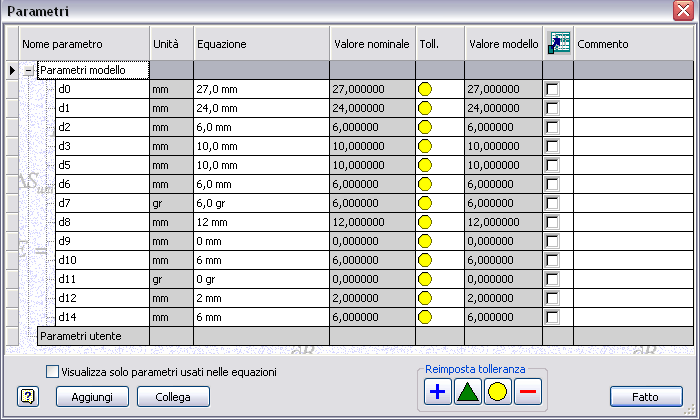Click the Toll. column header

pyautogui.click(x=440, y=43)
